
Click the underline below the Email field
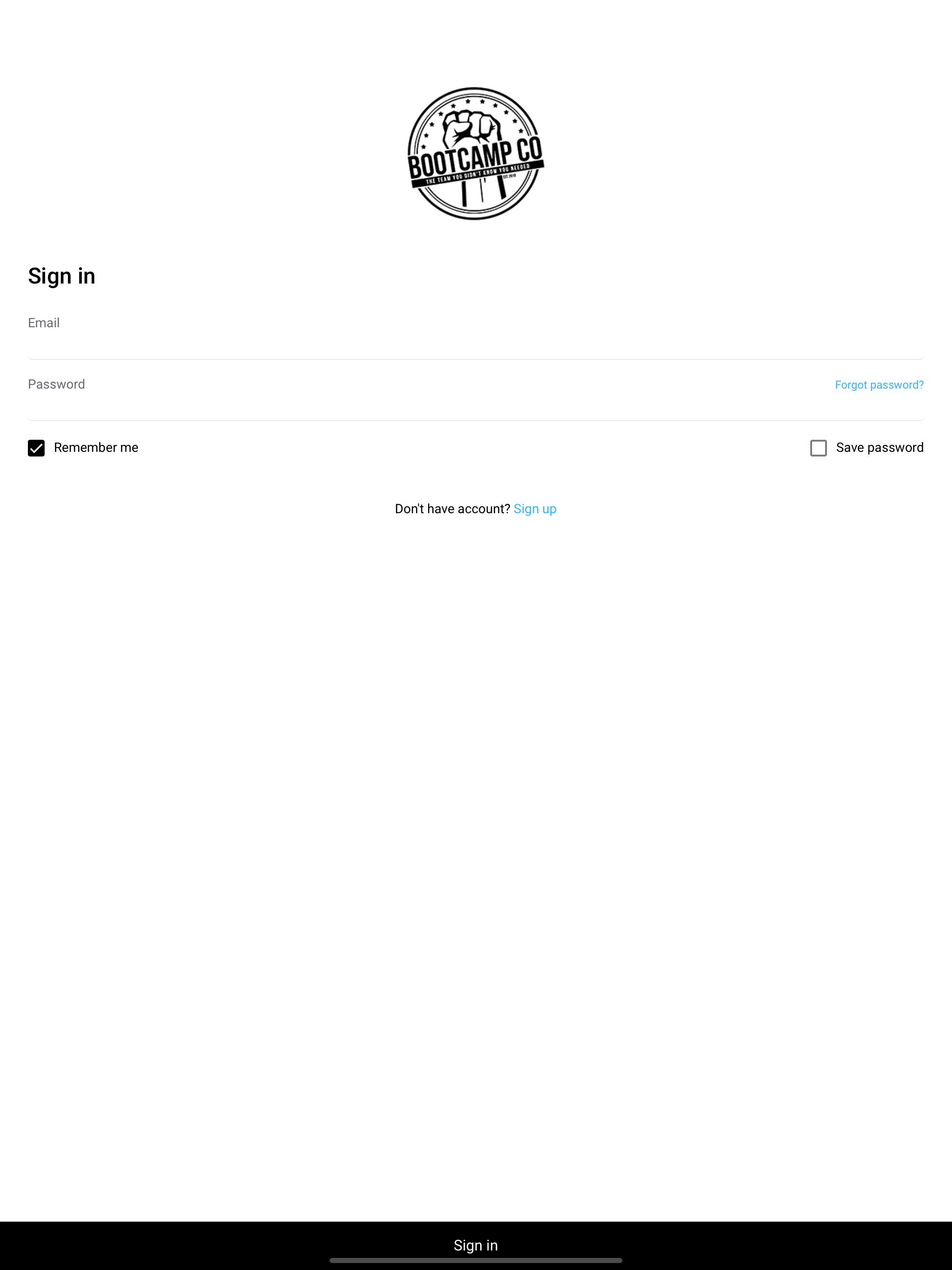tap(476, 359)
